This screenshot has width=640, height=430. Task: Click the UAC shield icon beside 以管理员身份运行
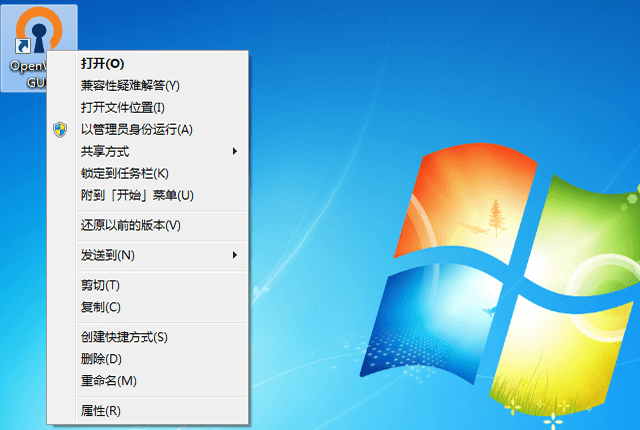[60, 130]
